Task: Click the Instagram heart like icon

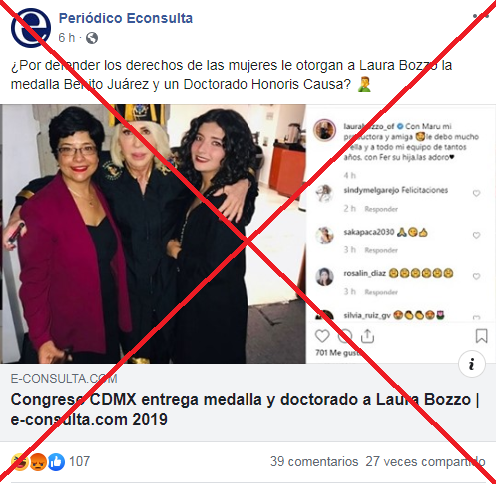Action: tap(322, 336)
